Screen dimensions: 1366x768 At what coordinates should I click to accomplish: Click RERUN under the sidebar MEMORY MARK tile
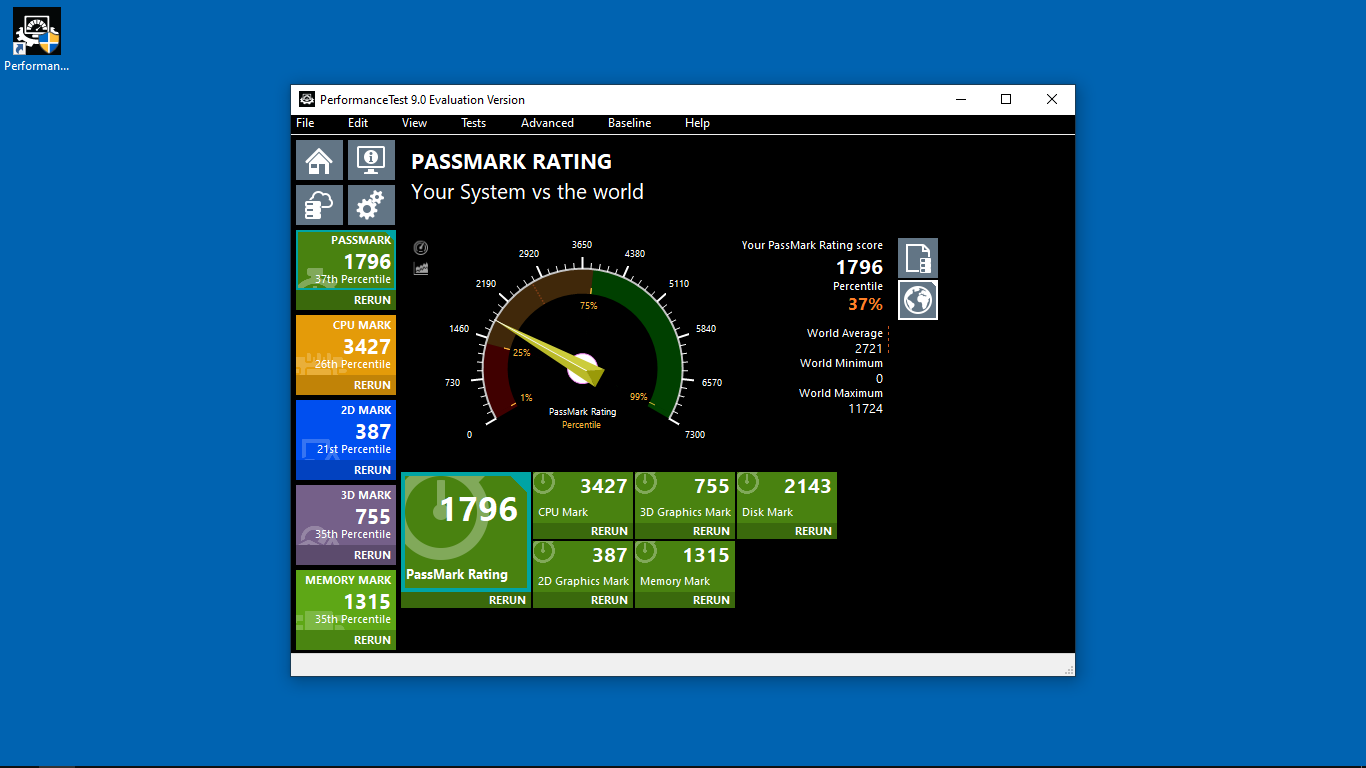[x=372, y=640]
